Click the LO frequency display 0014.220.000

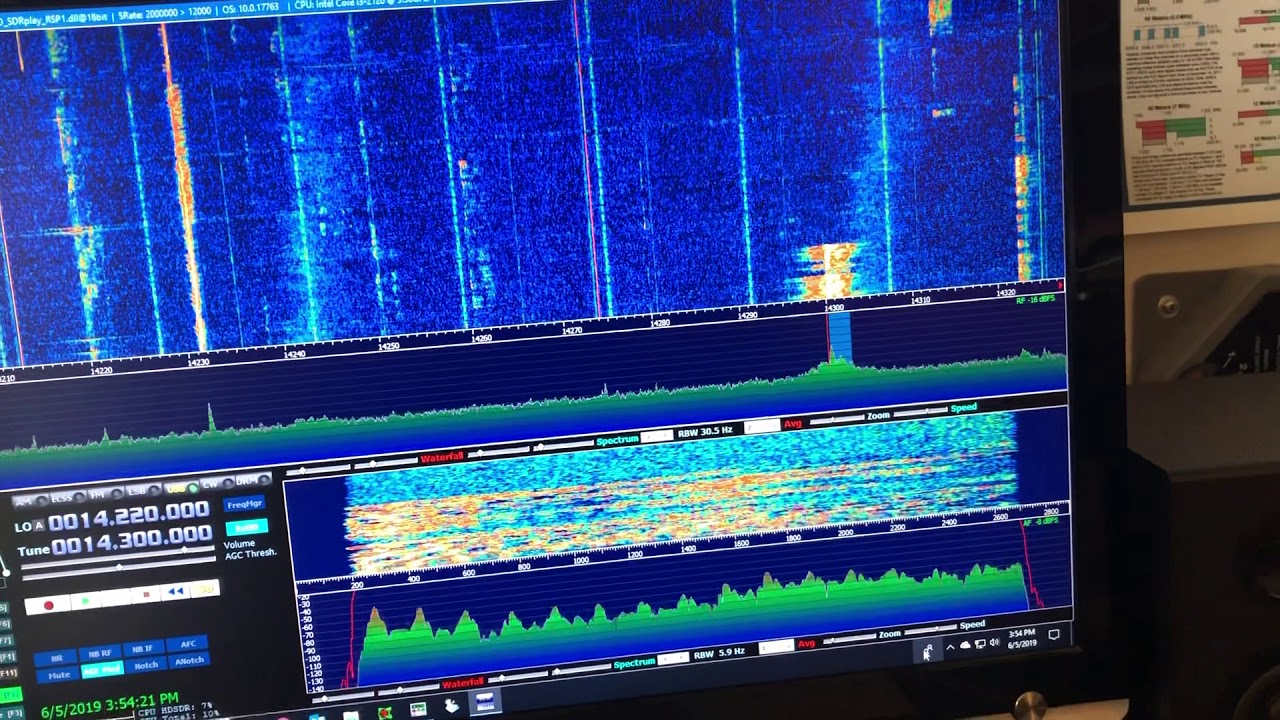coord(128,516)
